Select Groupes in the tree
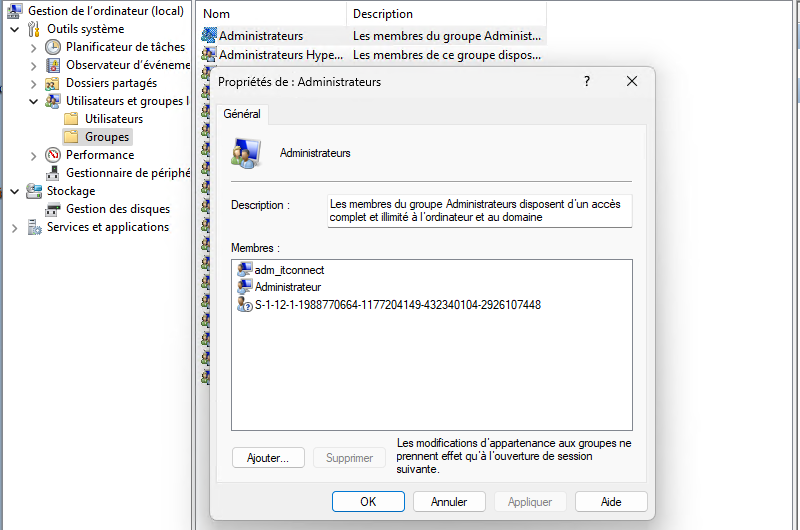 pyautogui.click(x=107, y=137)
